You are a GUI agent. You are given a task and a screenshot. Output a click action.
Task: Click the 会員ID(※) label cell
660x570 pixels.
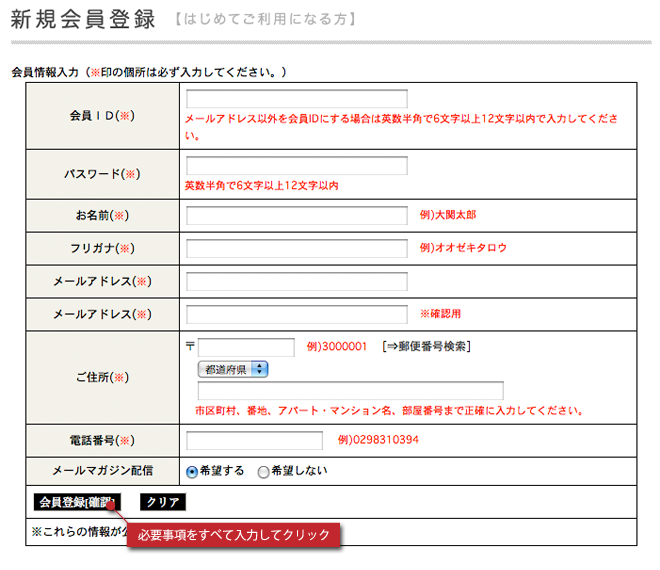pyautogui.click(x=103, y=116)
